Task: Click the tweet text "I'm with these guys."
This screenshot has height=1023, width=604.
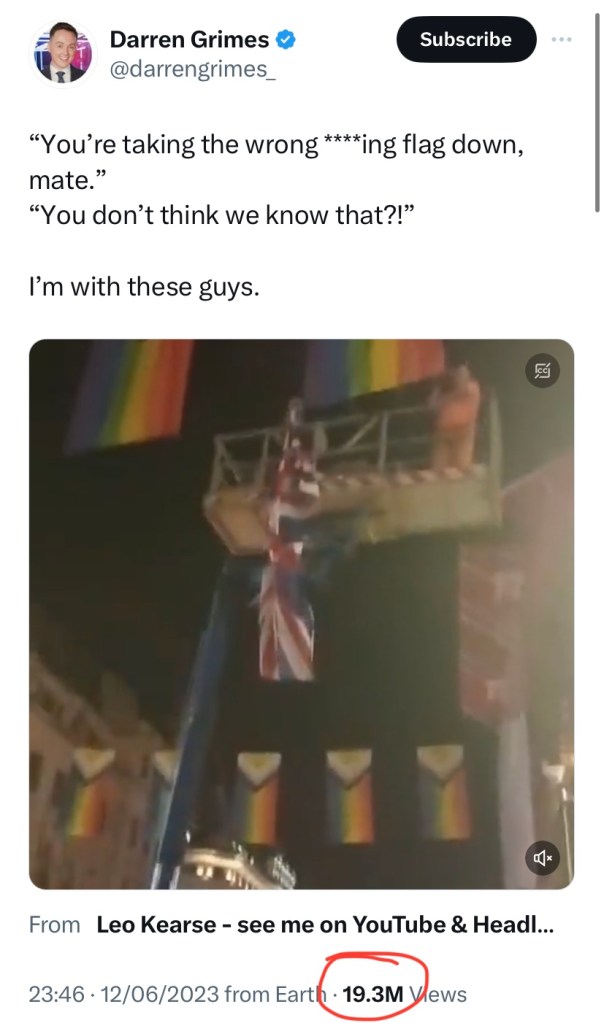Action: tap(144, 286)
